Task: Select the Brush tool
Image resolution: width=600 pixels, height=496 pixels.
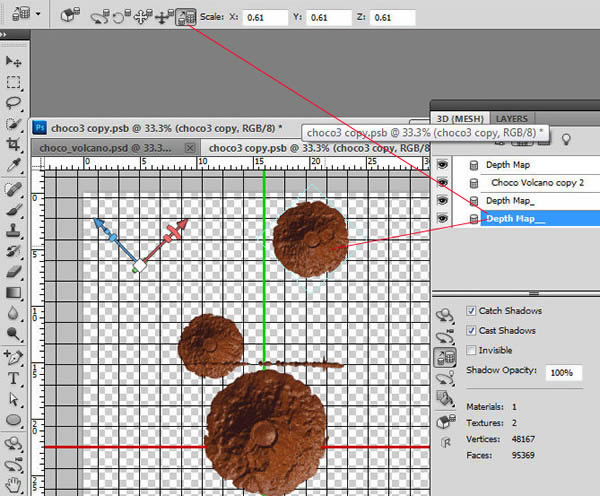Action: [x=14, y=210]
